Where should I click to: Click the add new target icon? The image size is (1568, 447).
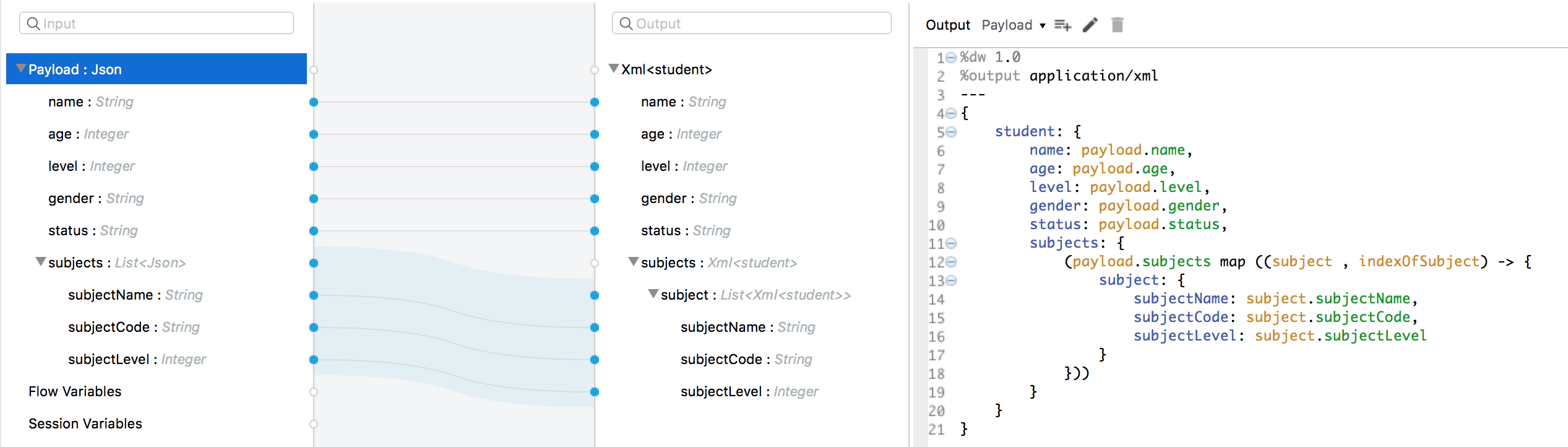pos(1062,25)
